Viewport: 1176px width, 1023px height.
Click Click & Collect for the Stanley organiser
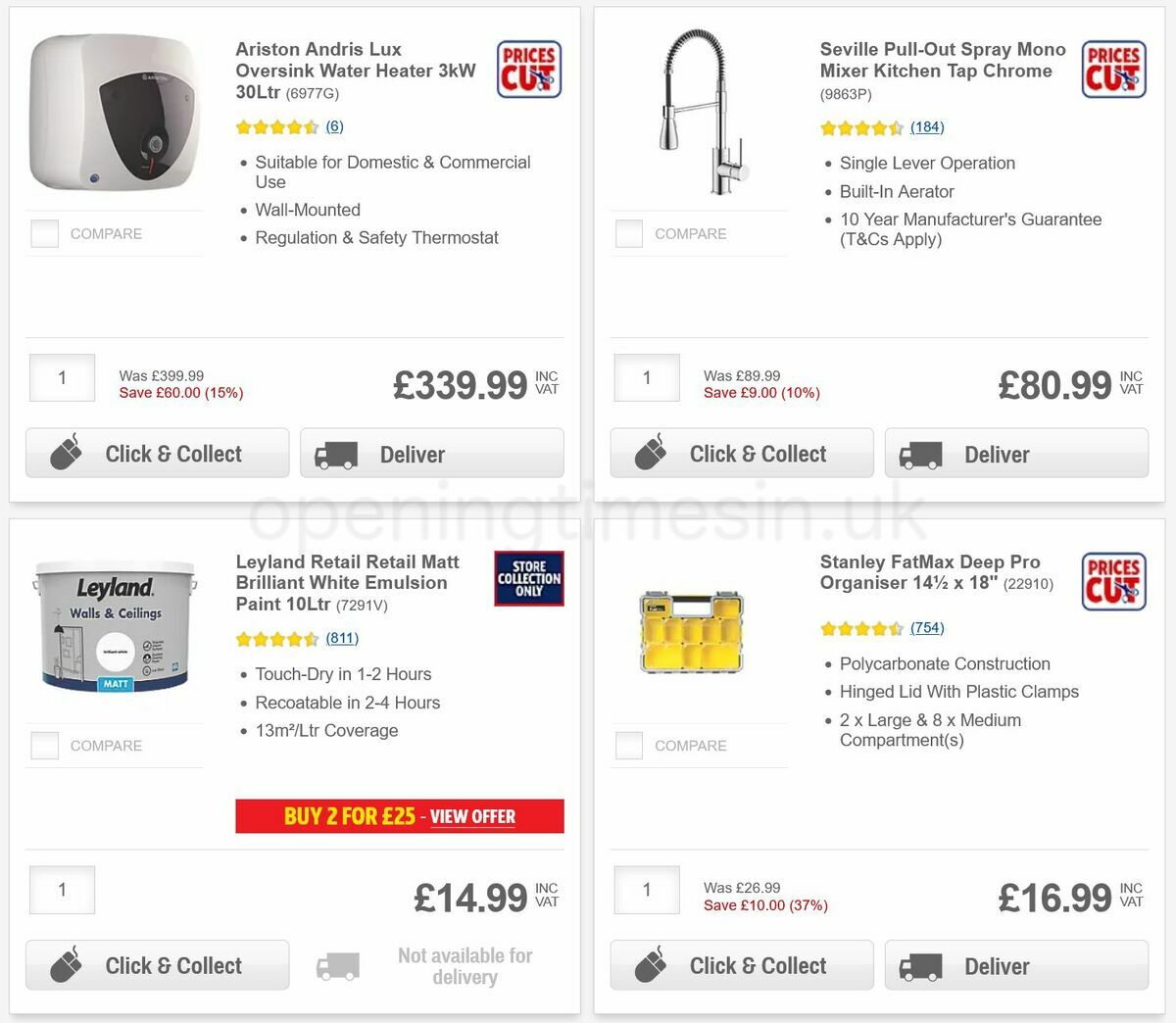[x=741, y=965]
